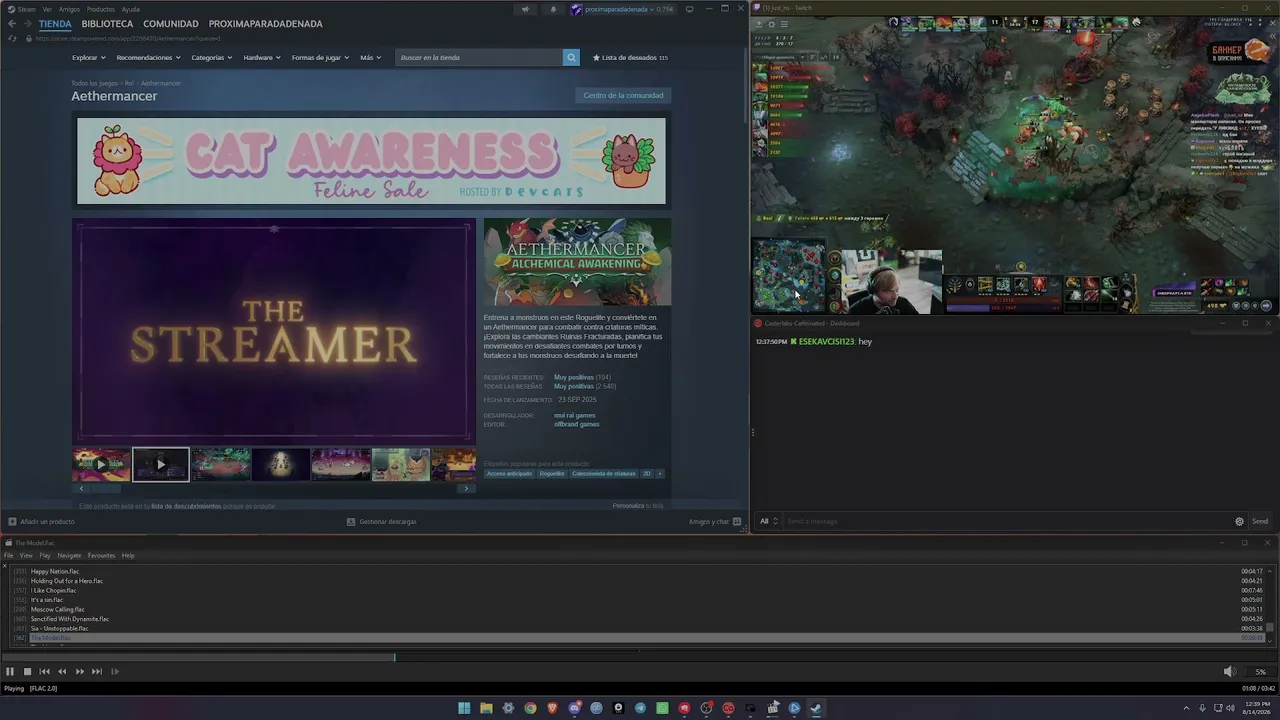Switch to the COMUNIDAD tab
1280x720 pixels.
[x=171, y=24]
